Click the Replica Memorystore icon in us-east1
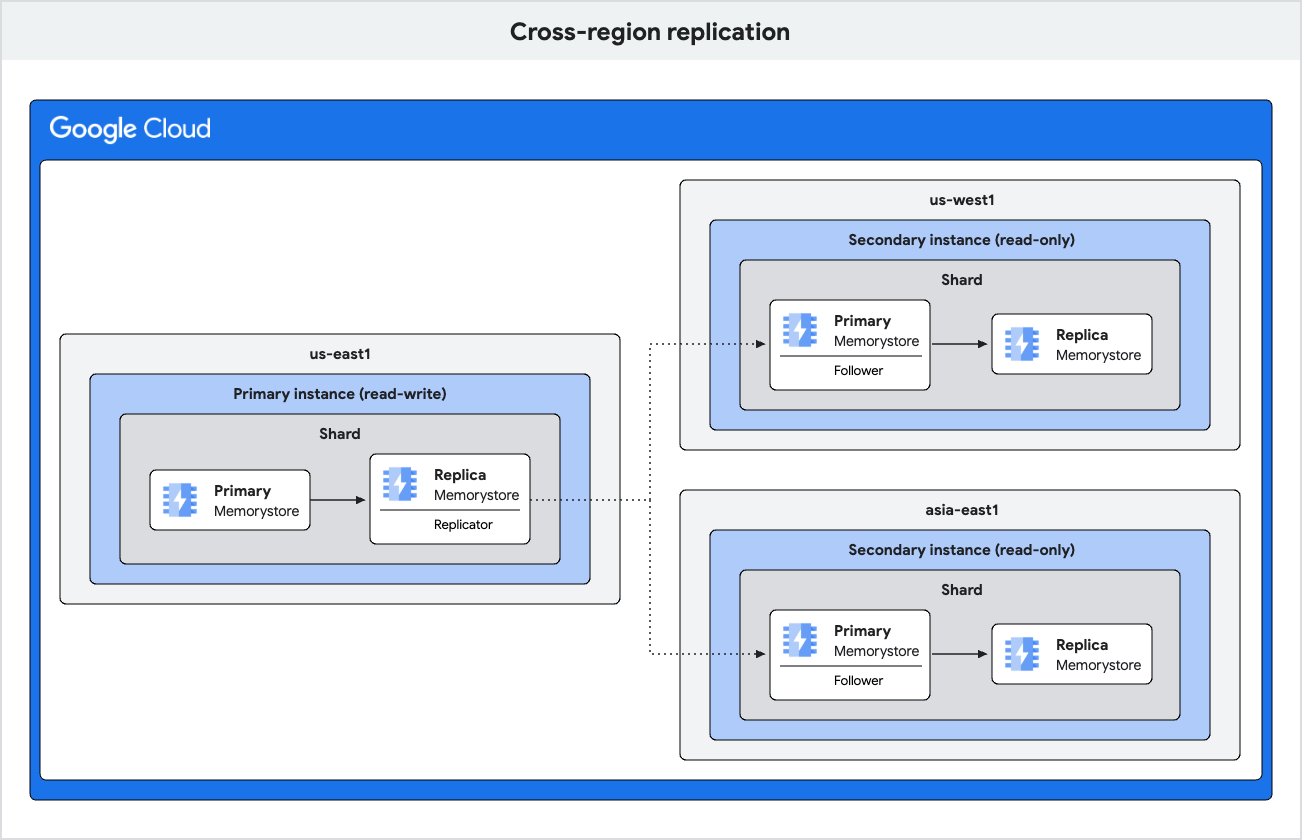 [x=399, y=484]
